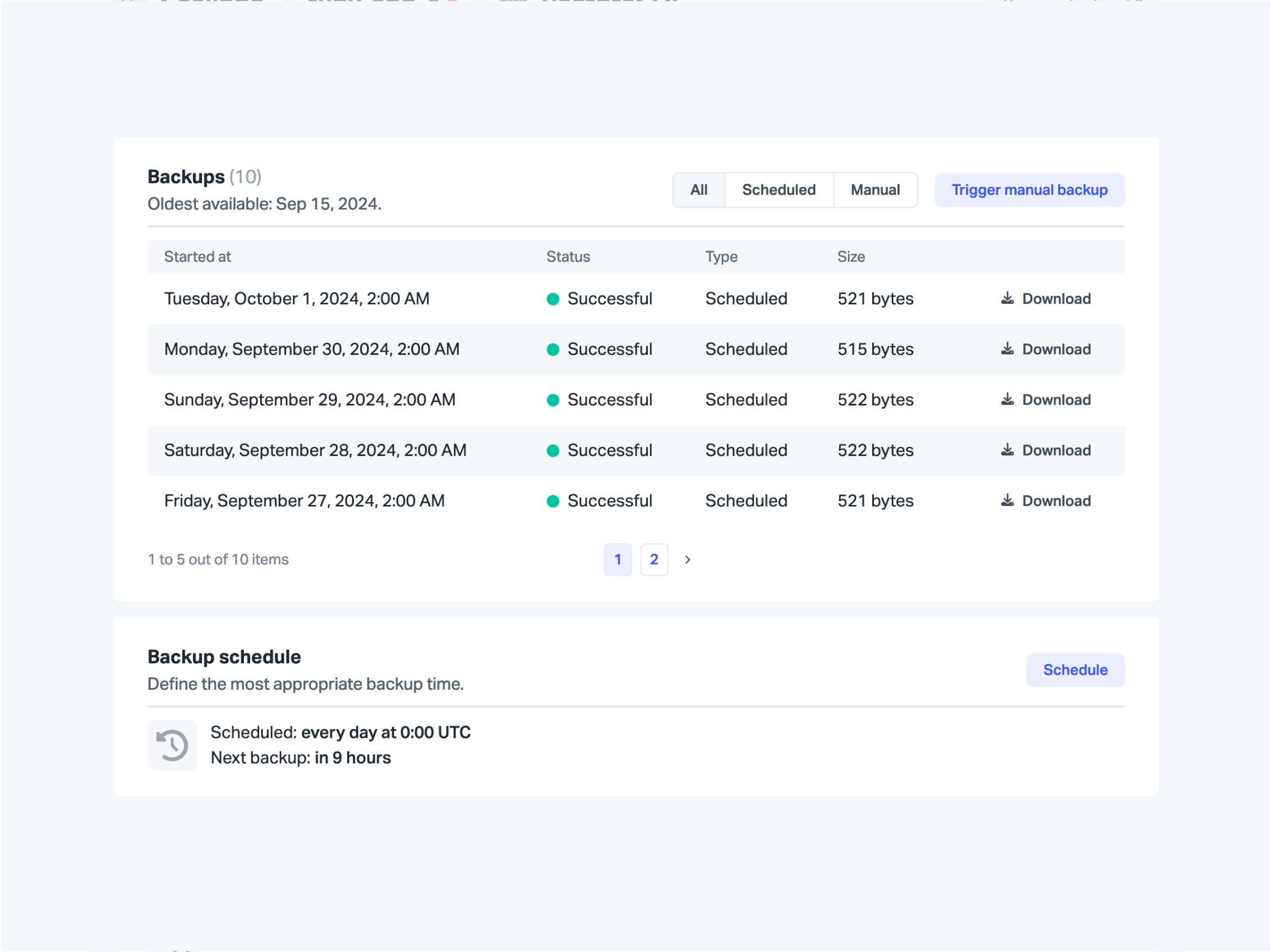
Task: Select page 1 in pagination
Action: tap(618, 559)
